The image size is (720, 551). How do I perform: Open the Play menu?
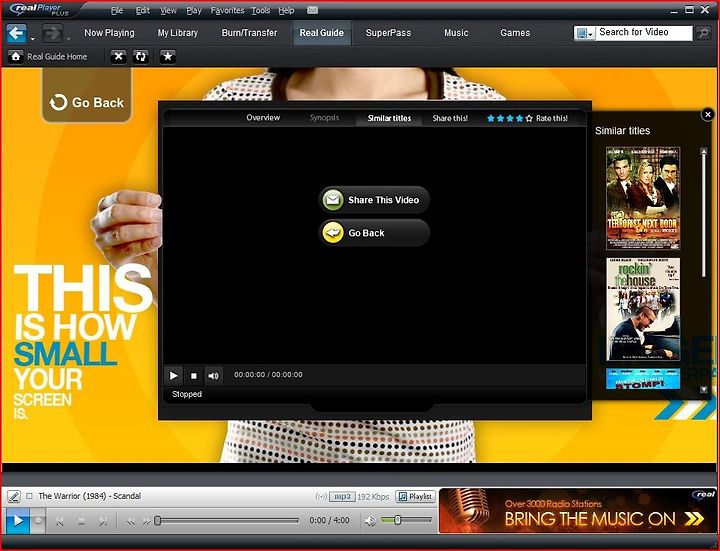[194, 11]
